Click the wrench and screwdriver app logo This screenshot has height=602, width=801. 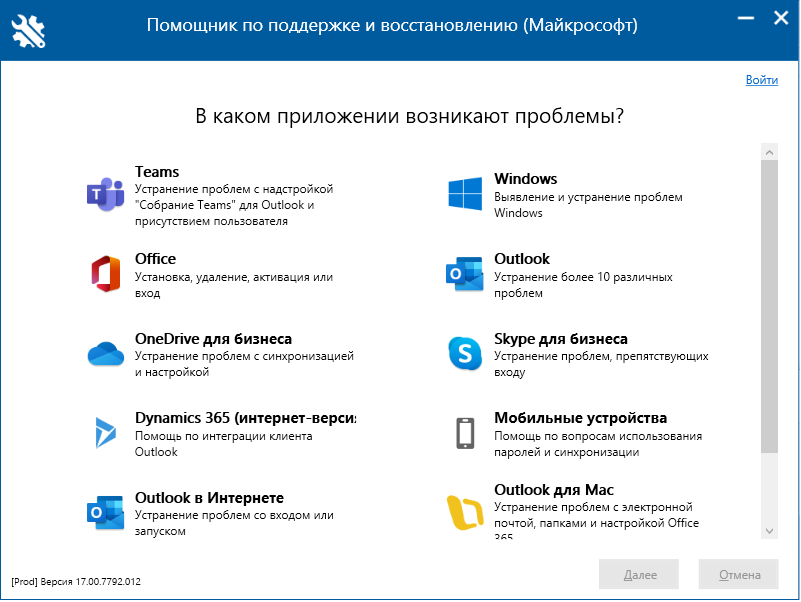coord(29,31)
